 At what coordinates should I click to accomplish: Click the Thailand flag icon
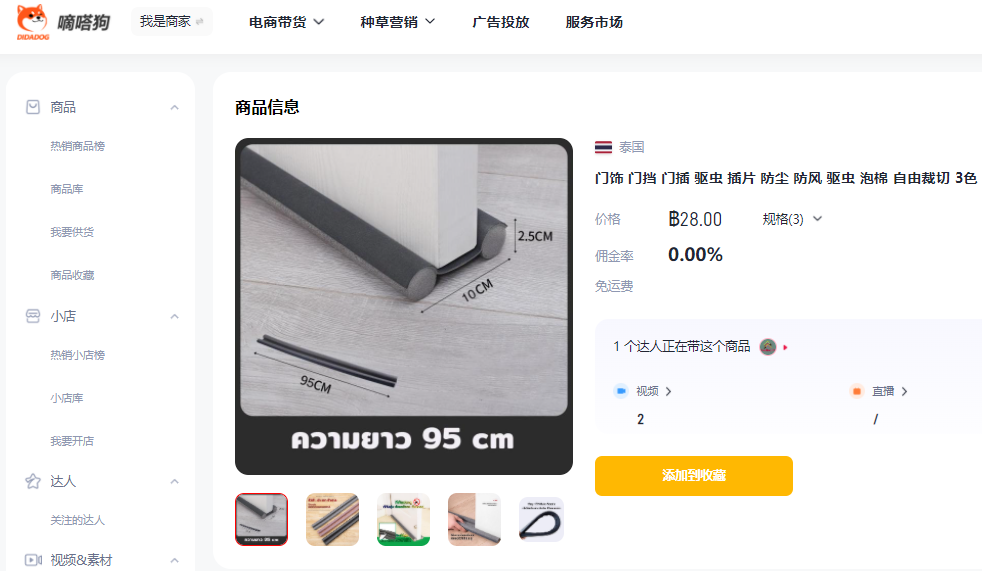click(603, 147)
